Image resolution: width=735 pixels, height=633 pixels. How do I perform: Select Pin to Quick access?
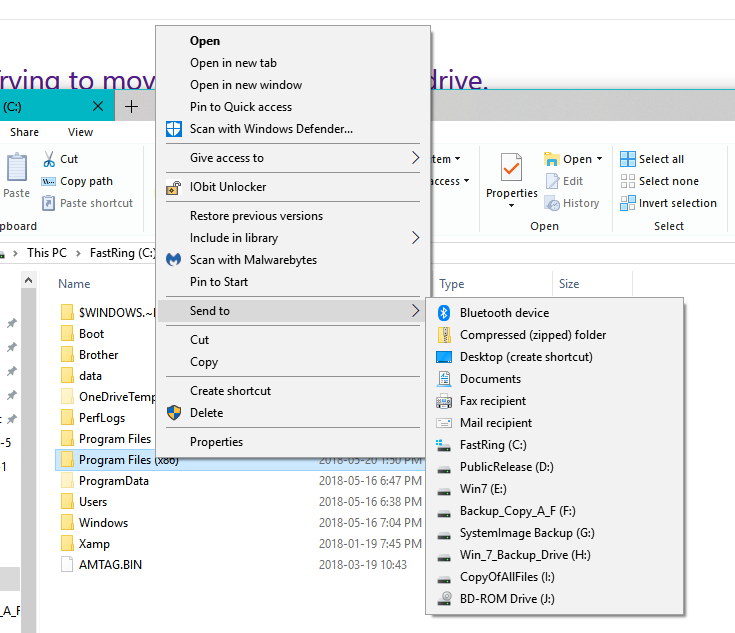coord(241,107)
